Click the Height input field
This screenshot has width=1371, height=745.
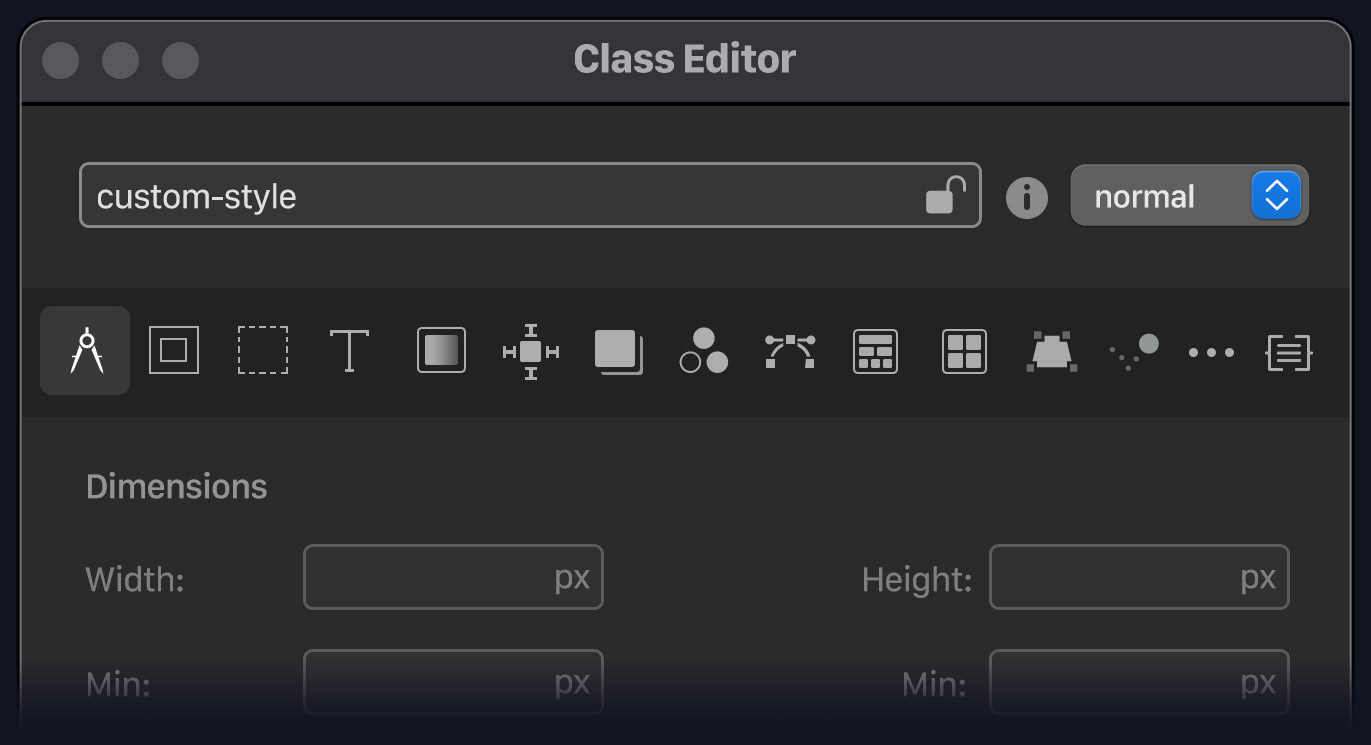[1139, 577]
